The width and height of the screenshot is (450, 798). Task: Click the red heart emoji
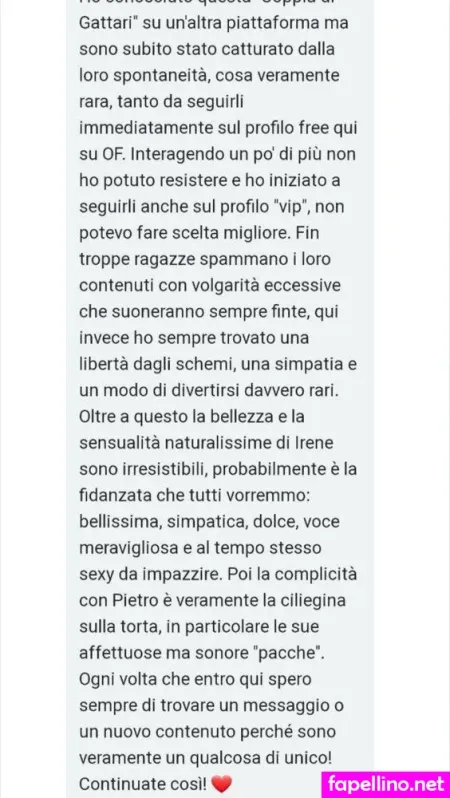coord(221,784)
